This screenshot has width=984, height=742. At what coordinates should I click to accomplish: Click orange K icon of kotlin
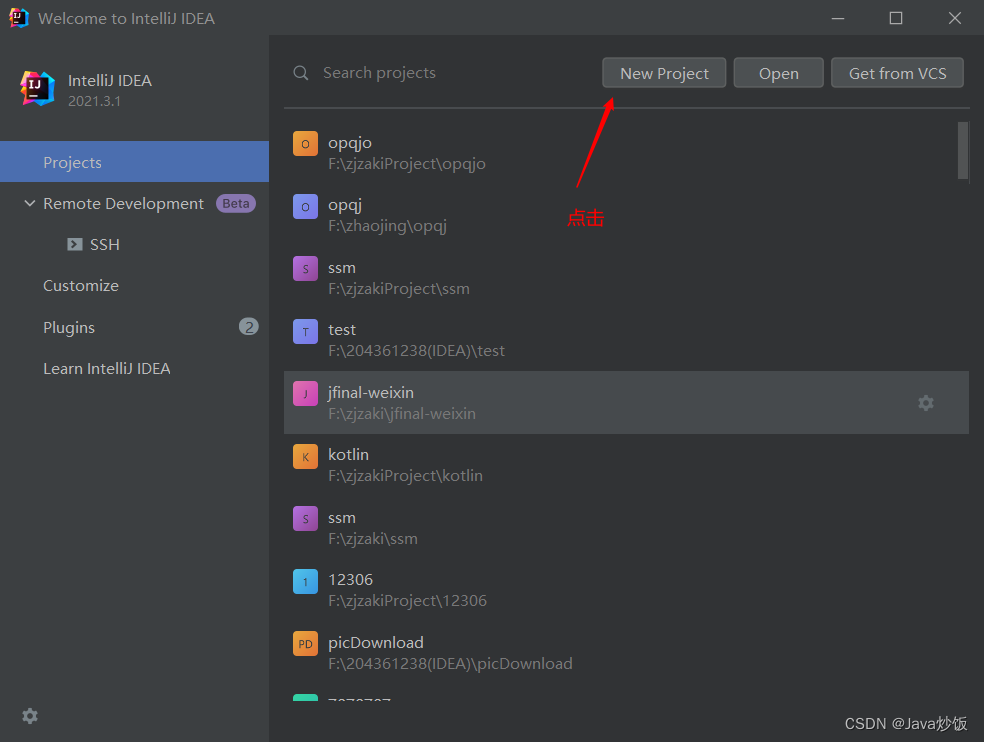(305, 456)
